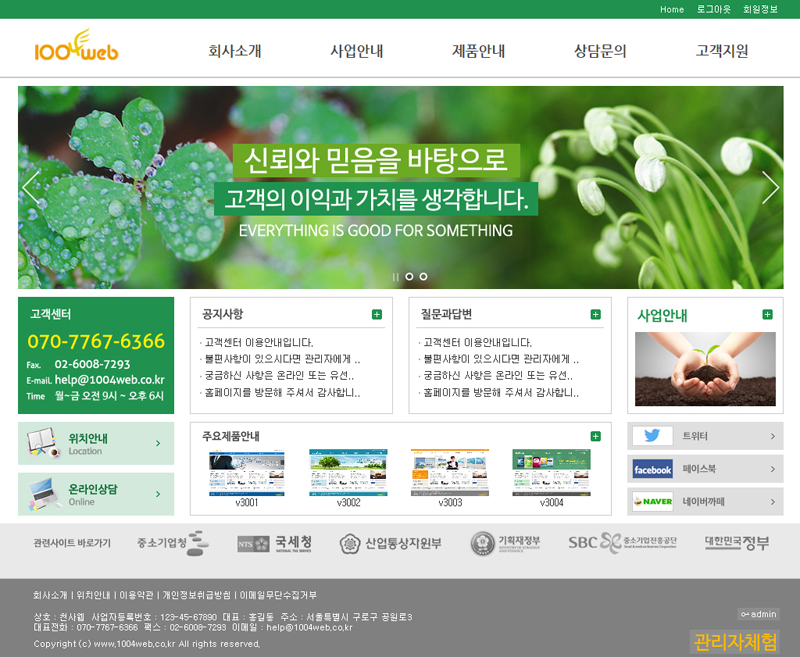Click the 국세청 related site logo
The width and height of the screenshot is (800, 657).
(268, 543)
